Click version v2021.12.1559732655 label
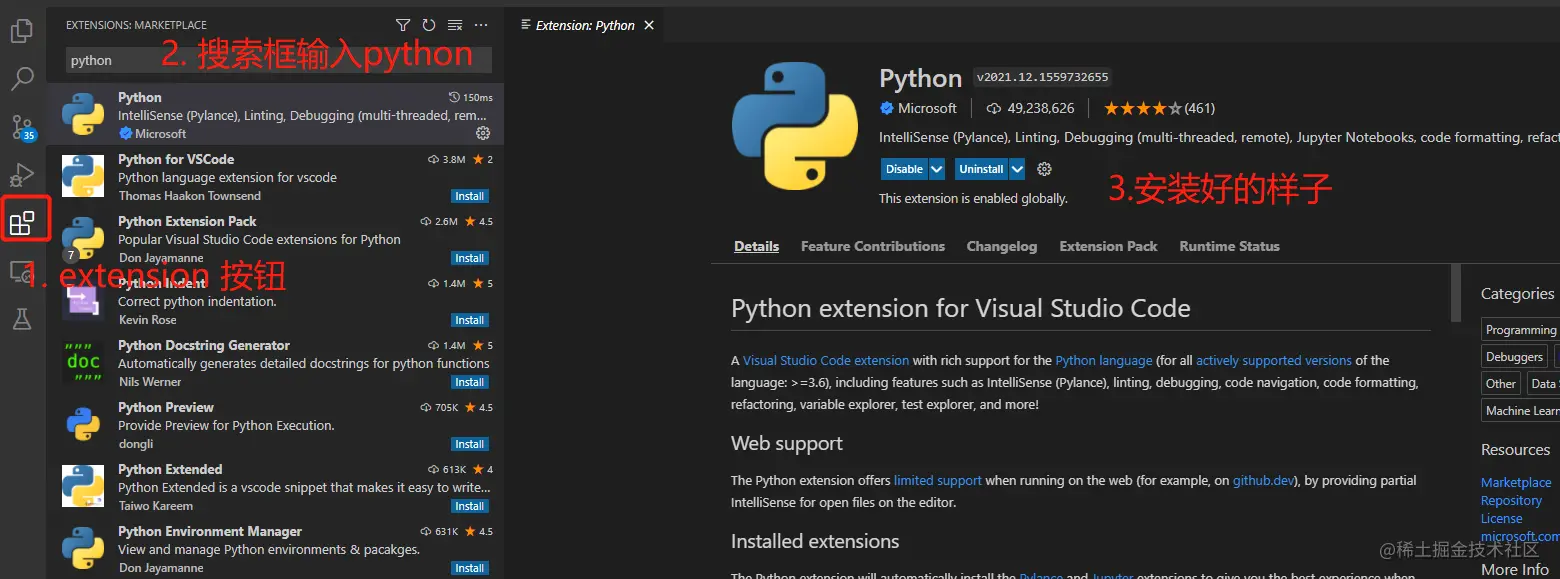The image size is (1560, 579). coord(1042,78)
